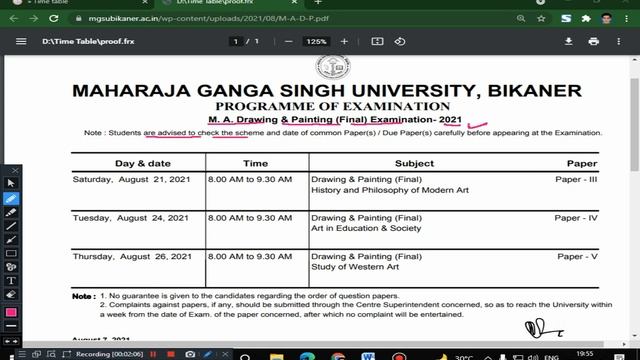Rotate the PDF counterclockwise
This screenshot has width=640, height=360.
tap(400, 42)
